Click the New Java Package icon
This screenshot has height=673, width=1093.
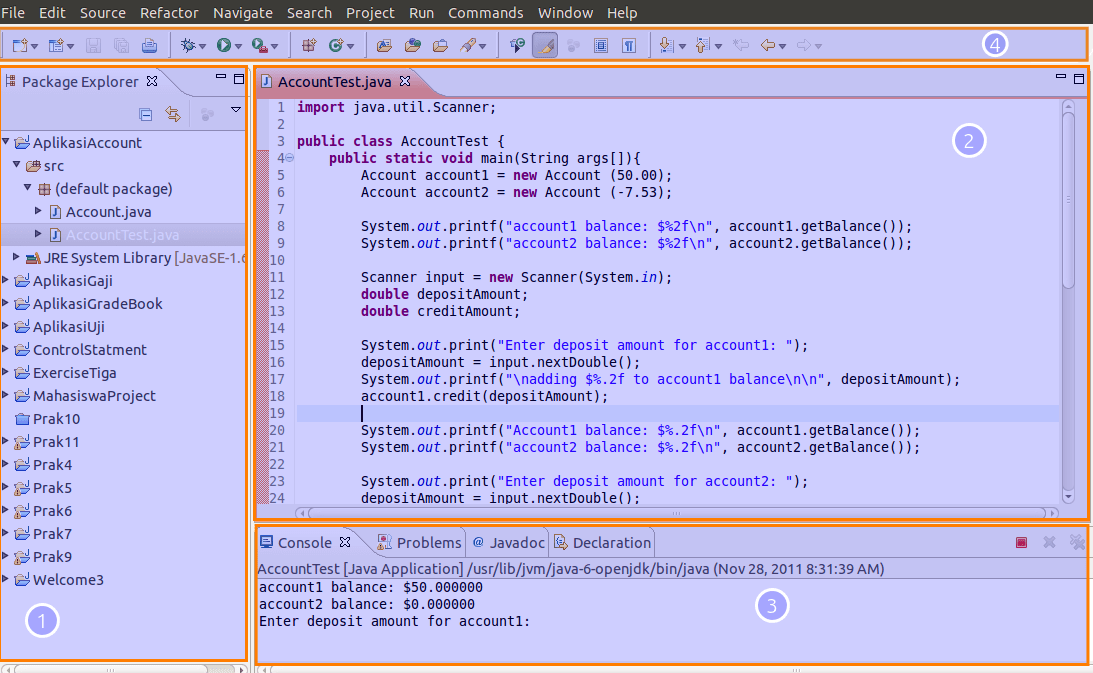(x=309, y=45)
